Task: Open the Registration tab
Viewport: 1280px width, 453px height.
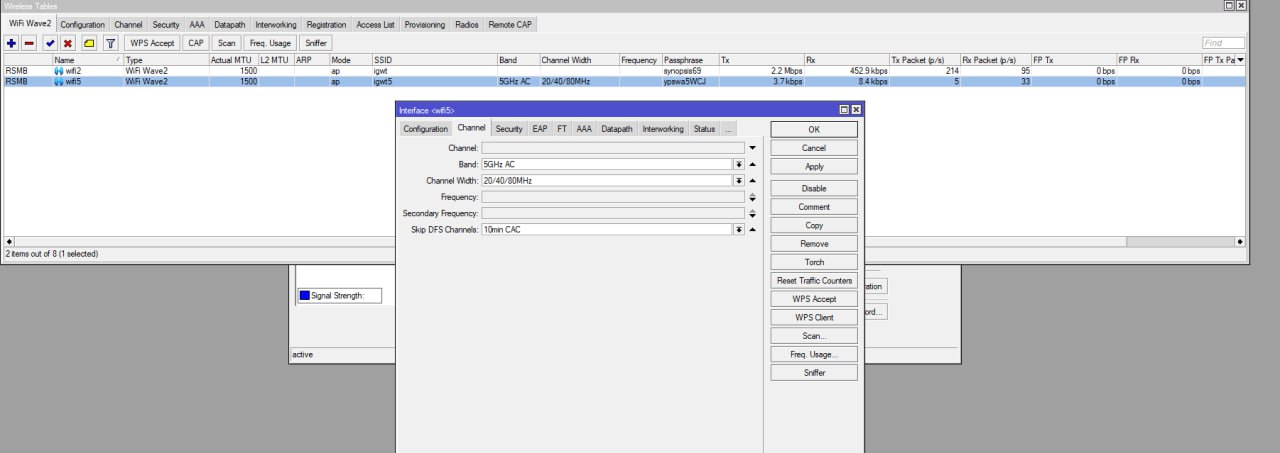Action: (326, 24)
